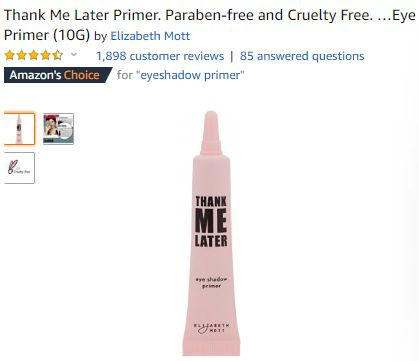The width and height of the screenshot is (419, 361).
Task: Click the third gold star in rating
Action: (x=34, y=55)
